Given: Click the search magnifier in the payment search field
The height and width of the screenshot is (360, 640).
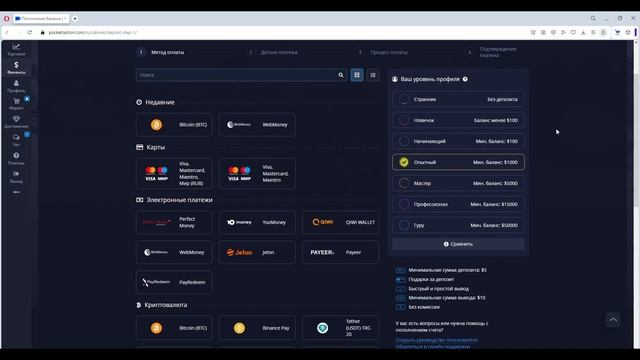Looking at the screenshot, I should click(341, 75).
